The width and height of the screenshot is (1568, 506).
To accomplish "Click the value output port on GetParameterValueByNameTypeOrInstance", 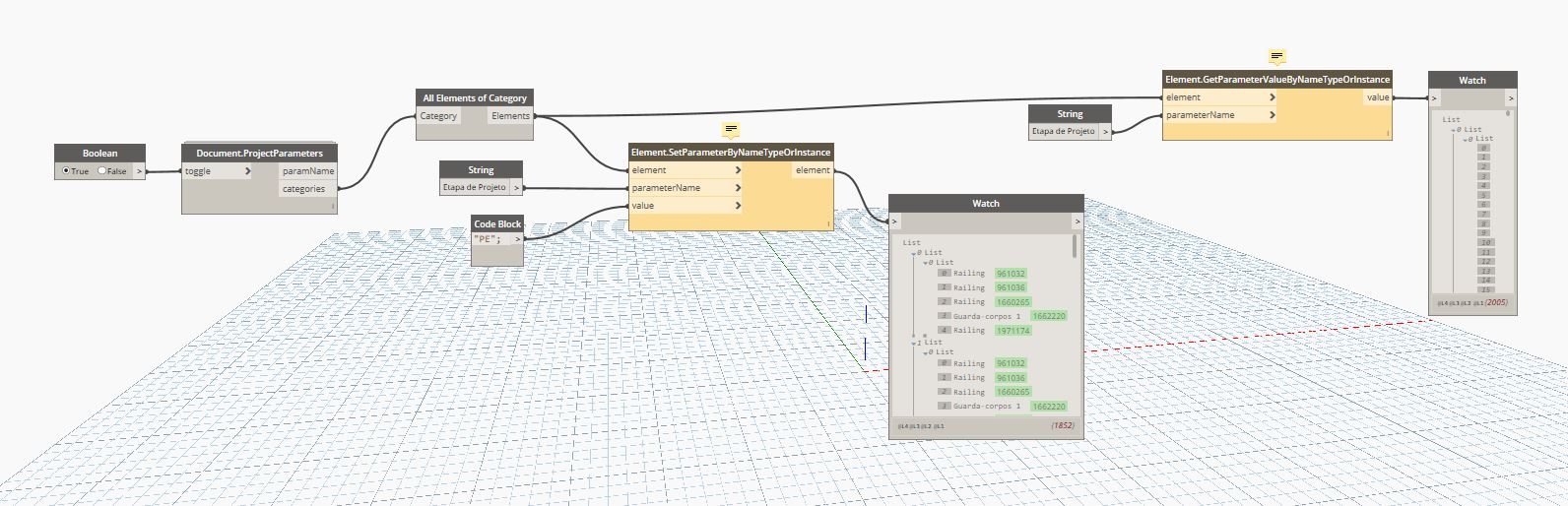I will pyautogui.click(x=1378, y=97).
